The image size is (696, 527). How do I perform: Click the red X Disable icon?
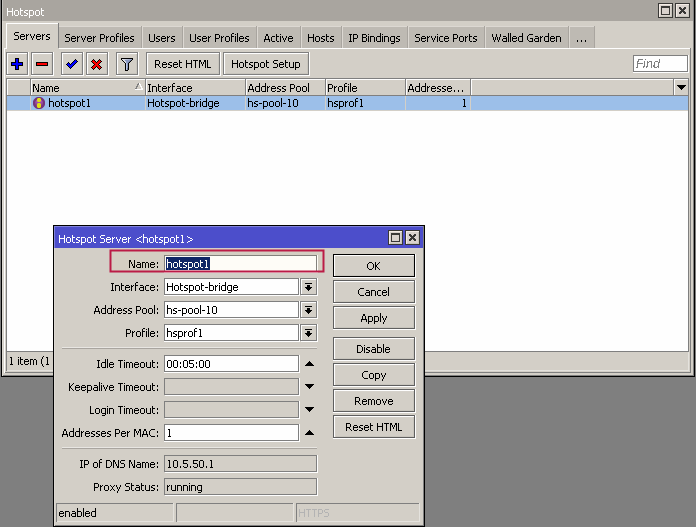tap(96, 64)
